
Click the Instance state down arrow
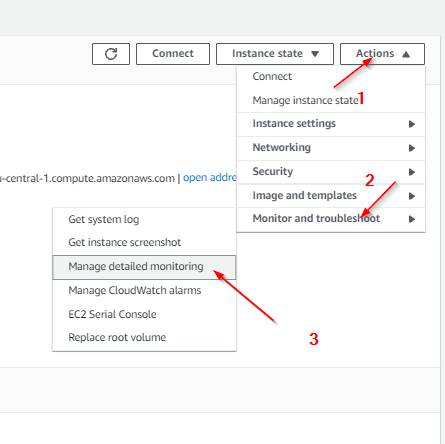point(315,54)
